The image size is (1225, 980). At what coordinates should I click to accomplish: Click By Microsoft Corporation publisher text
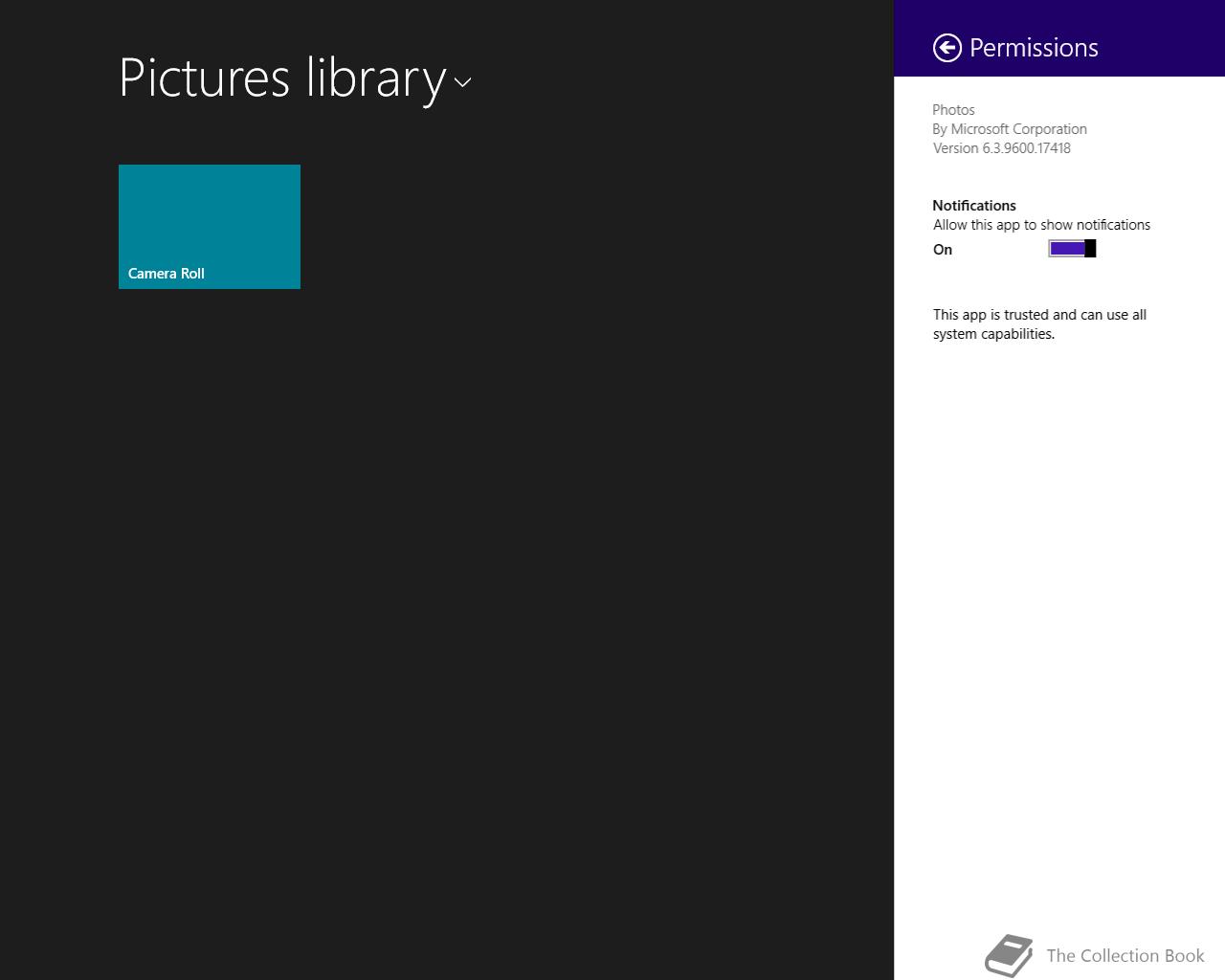point(1010,129)
